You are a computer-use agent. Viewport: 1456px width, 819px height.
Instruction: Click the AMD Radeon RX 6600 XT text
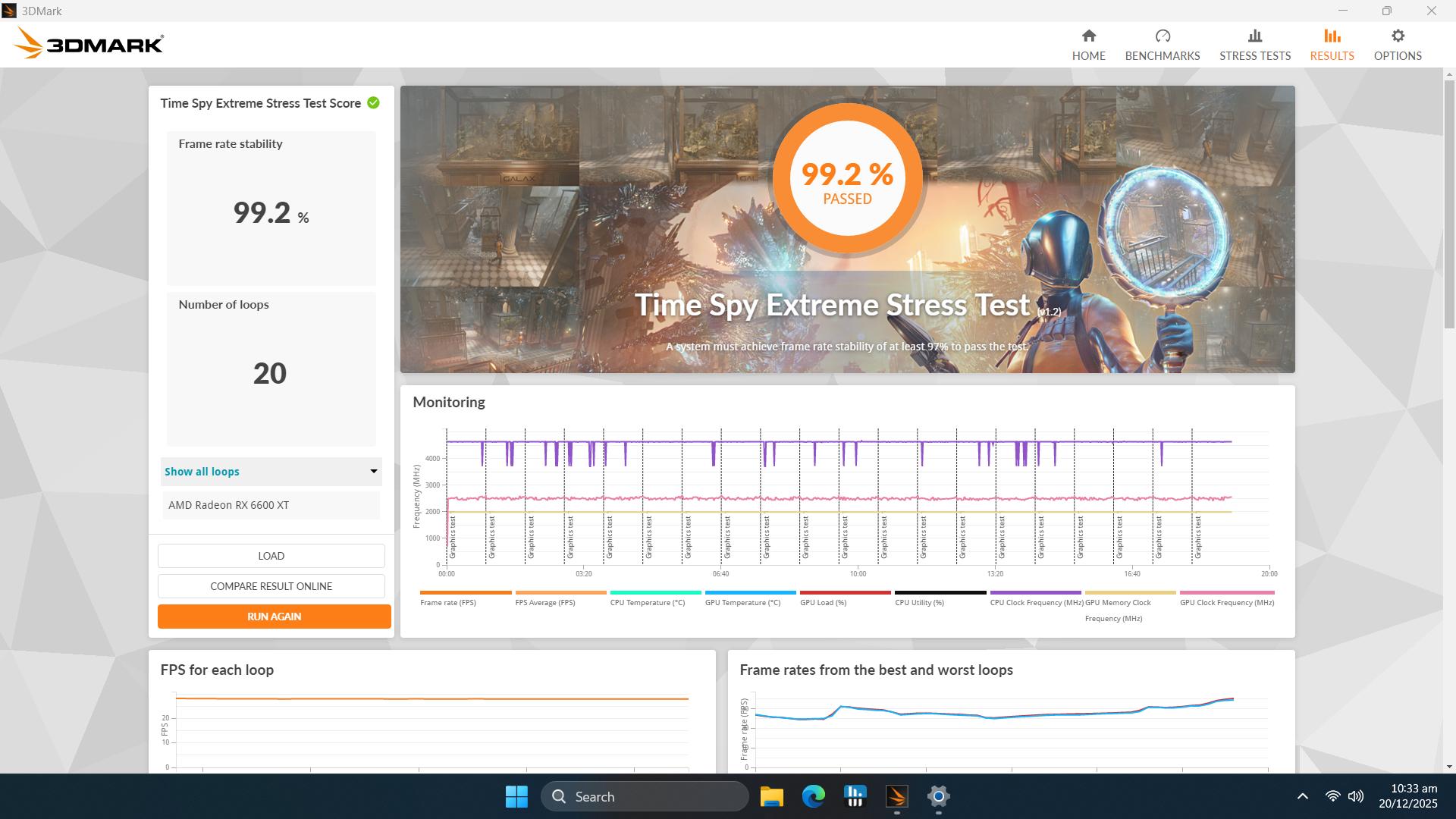click(228, 505)
